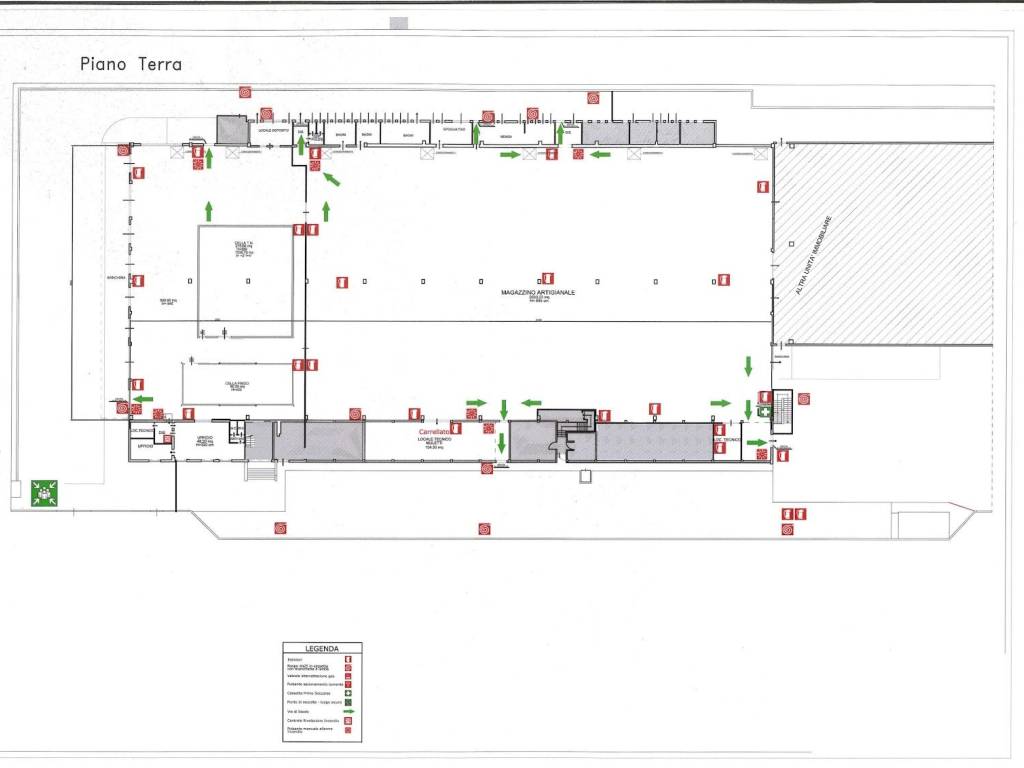Click the 'Vie di Esodo' legend entry
This screenshot has height=768, width=1024.
[x=296, y=711]
